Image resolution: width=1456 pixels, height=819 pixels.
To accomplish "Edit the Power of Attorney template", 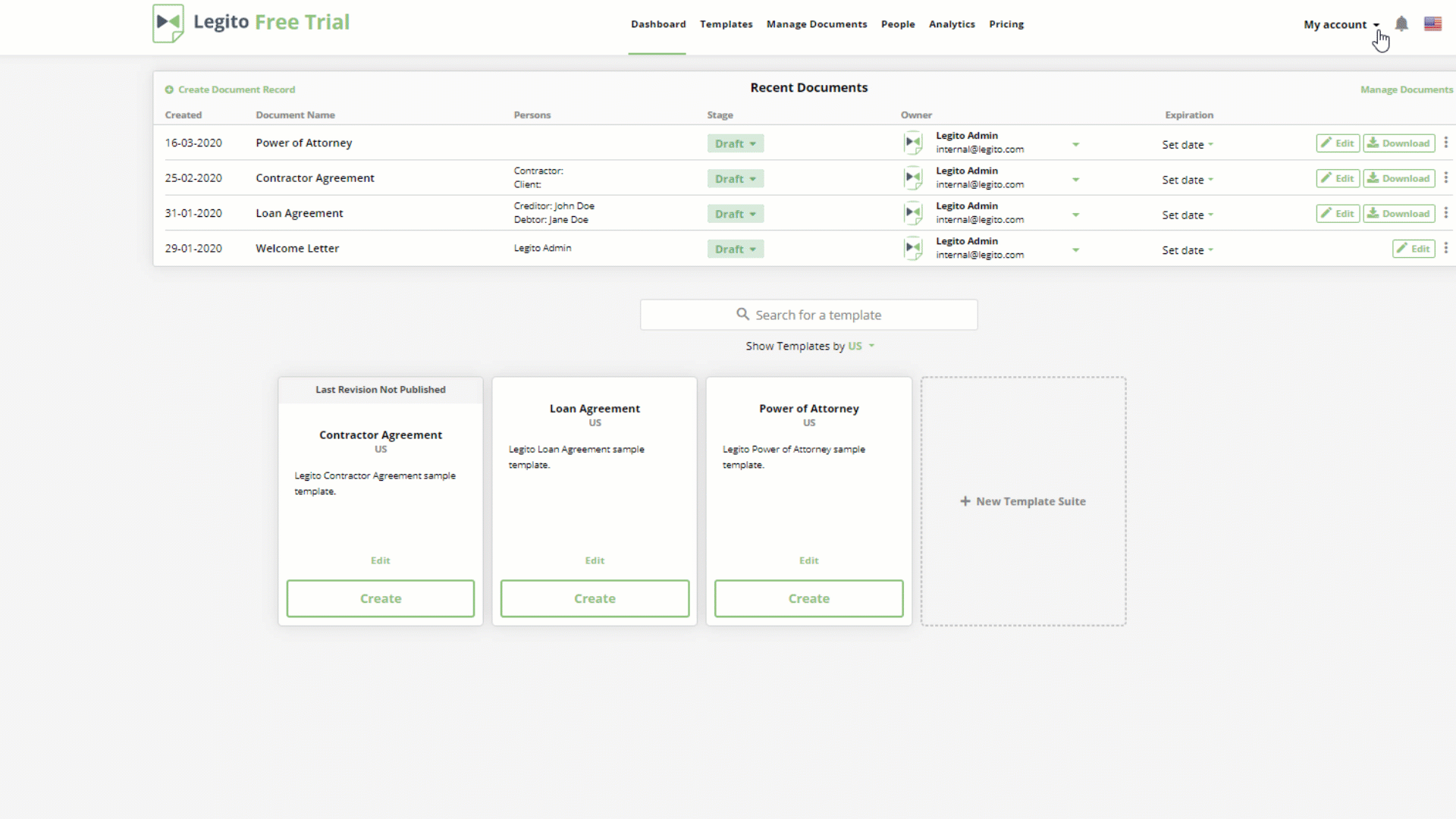I will click(808, 560).
